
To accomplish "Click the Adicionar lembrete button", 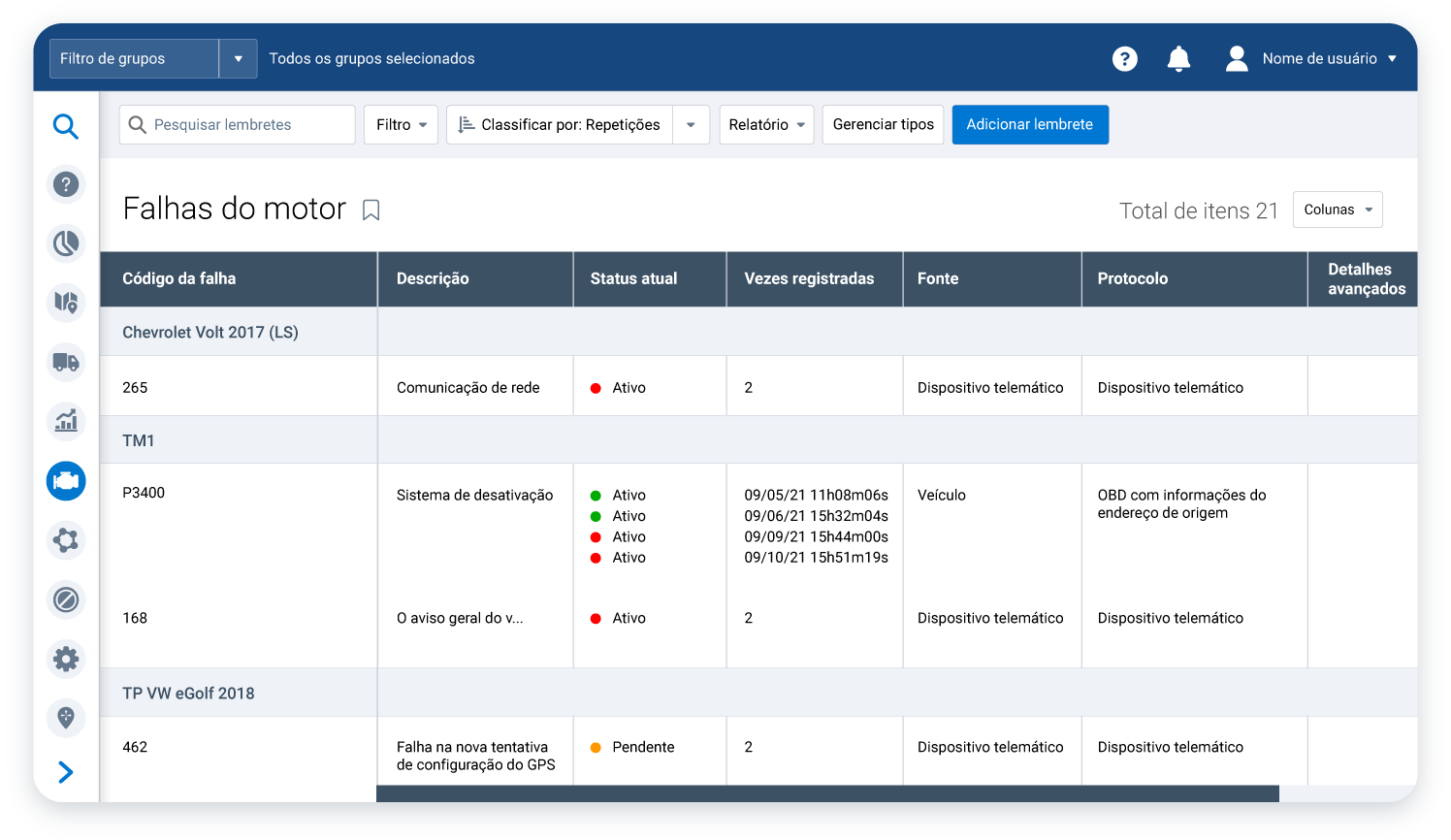I will tap(1030, 124).
